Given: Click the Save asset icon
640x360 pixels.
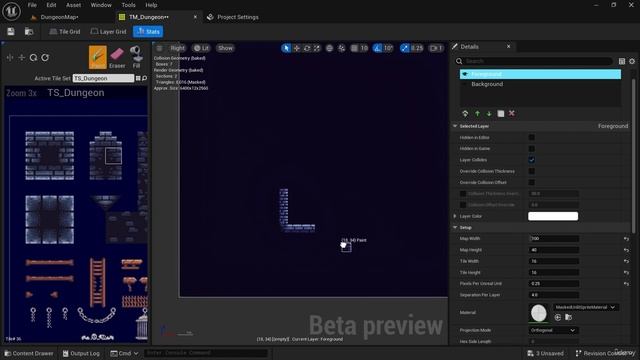Looking at the screenshot, I should (11, 31).
